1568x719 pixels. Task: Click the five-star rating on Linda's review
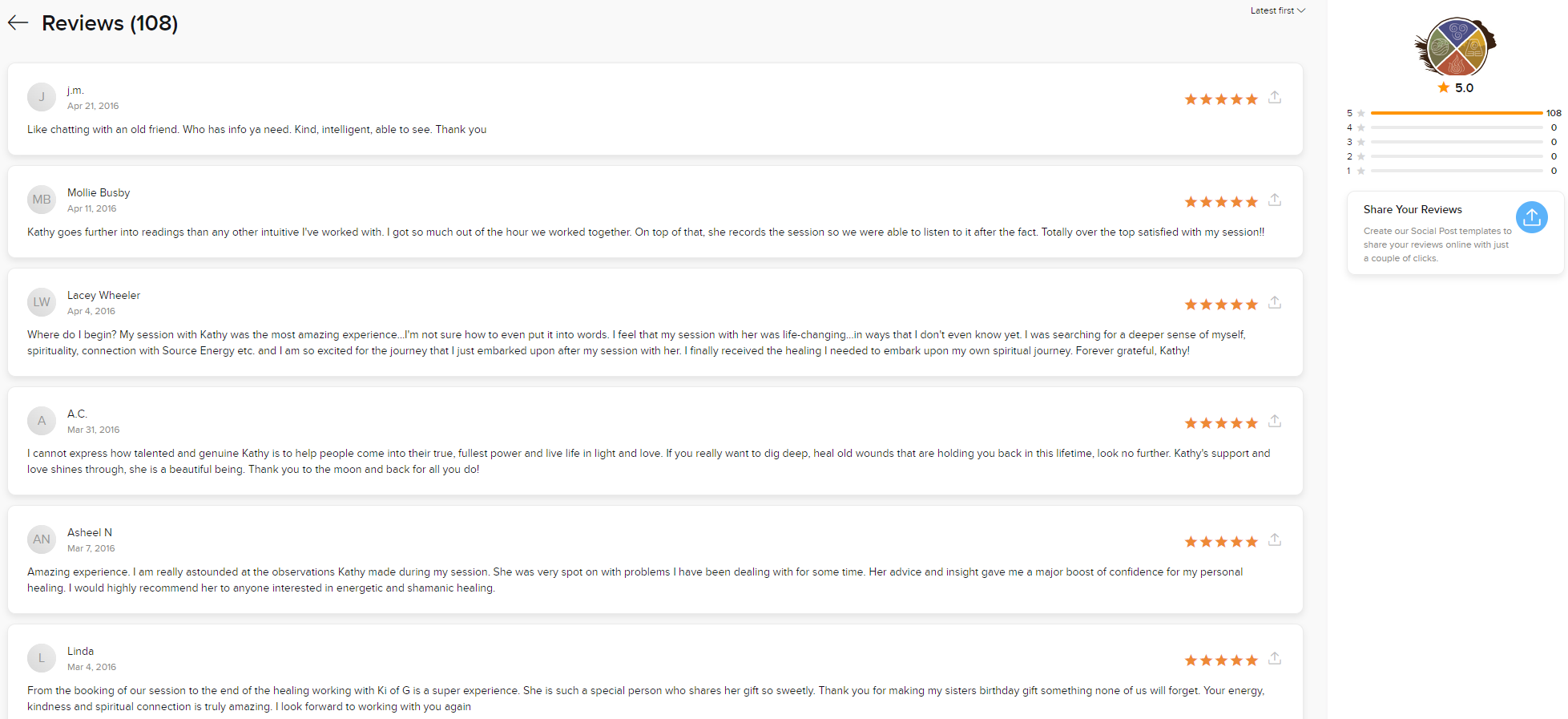(x=1221, y=660)
